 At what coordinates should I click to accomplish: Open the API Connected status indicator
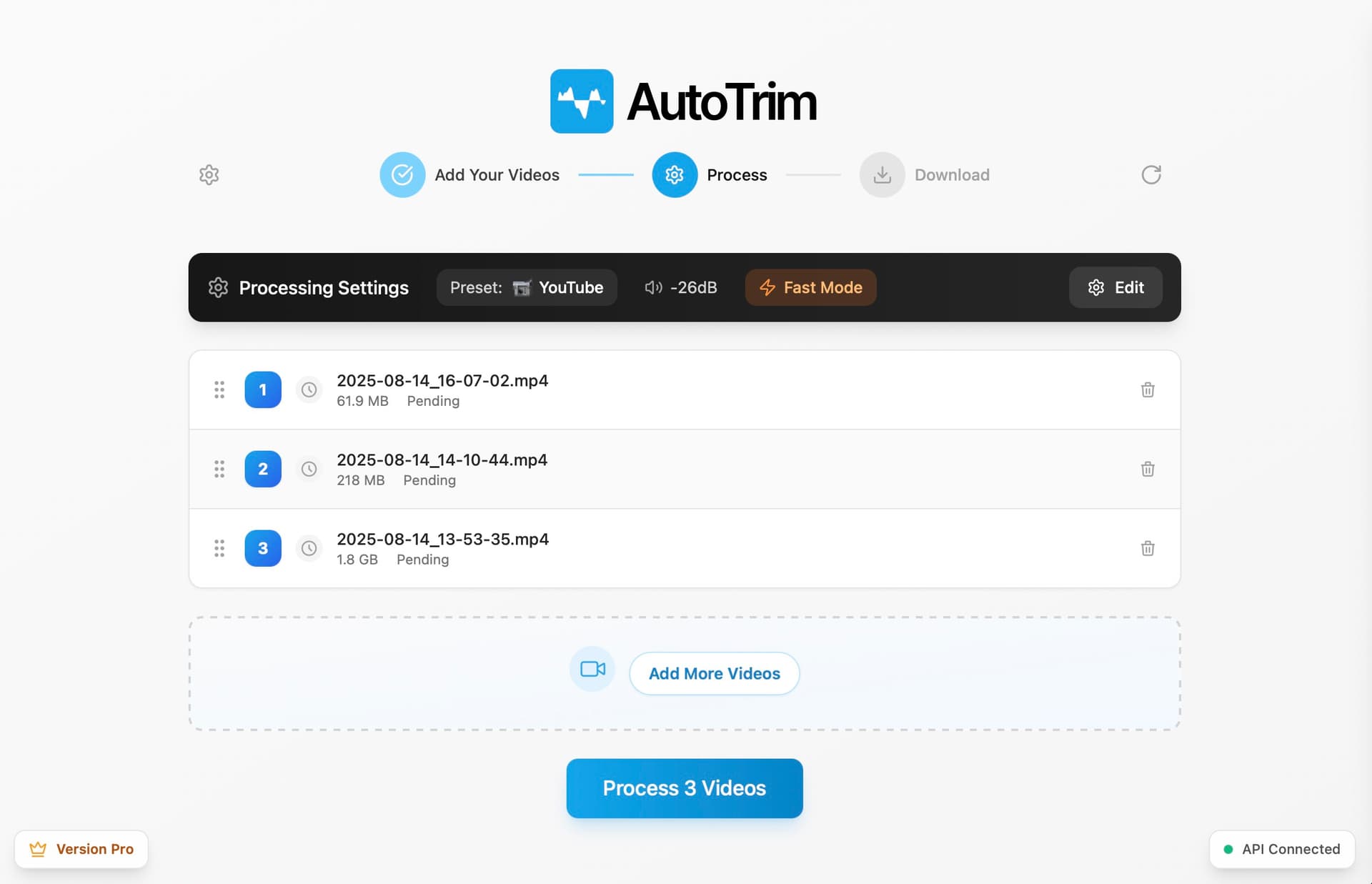(1281, 849)
